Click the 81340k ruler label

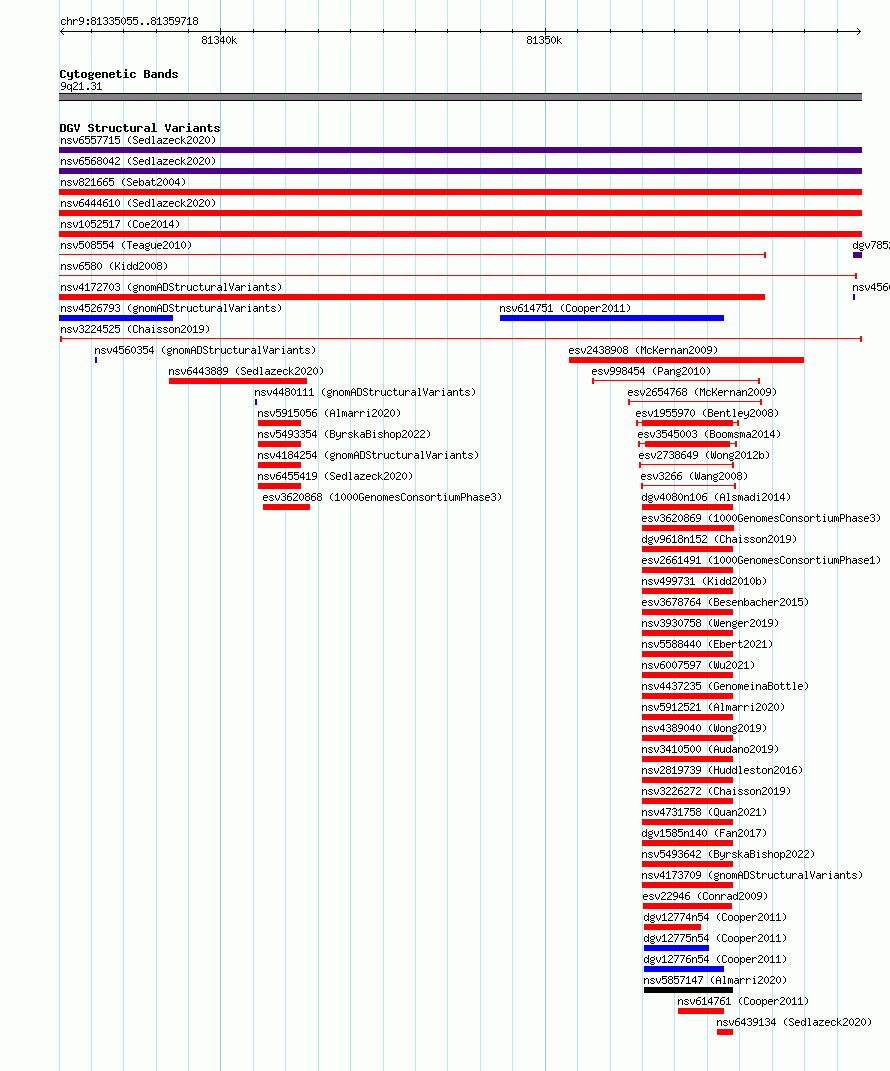click(x=219, y=40)
